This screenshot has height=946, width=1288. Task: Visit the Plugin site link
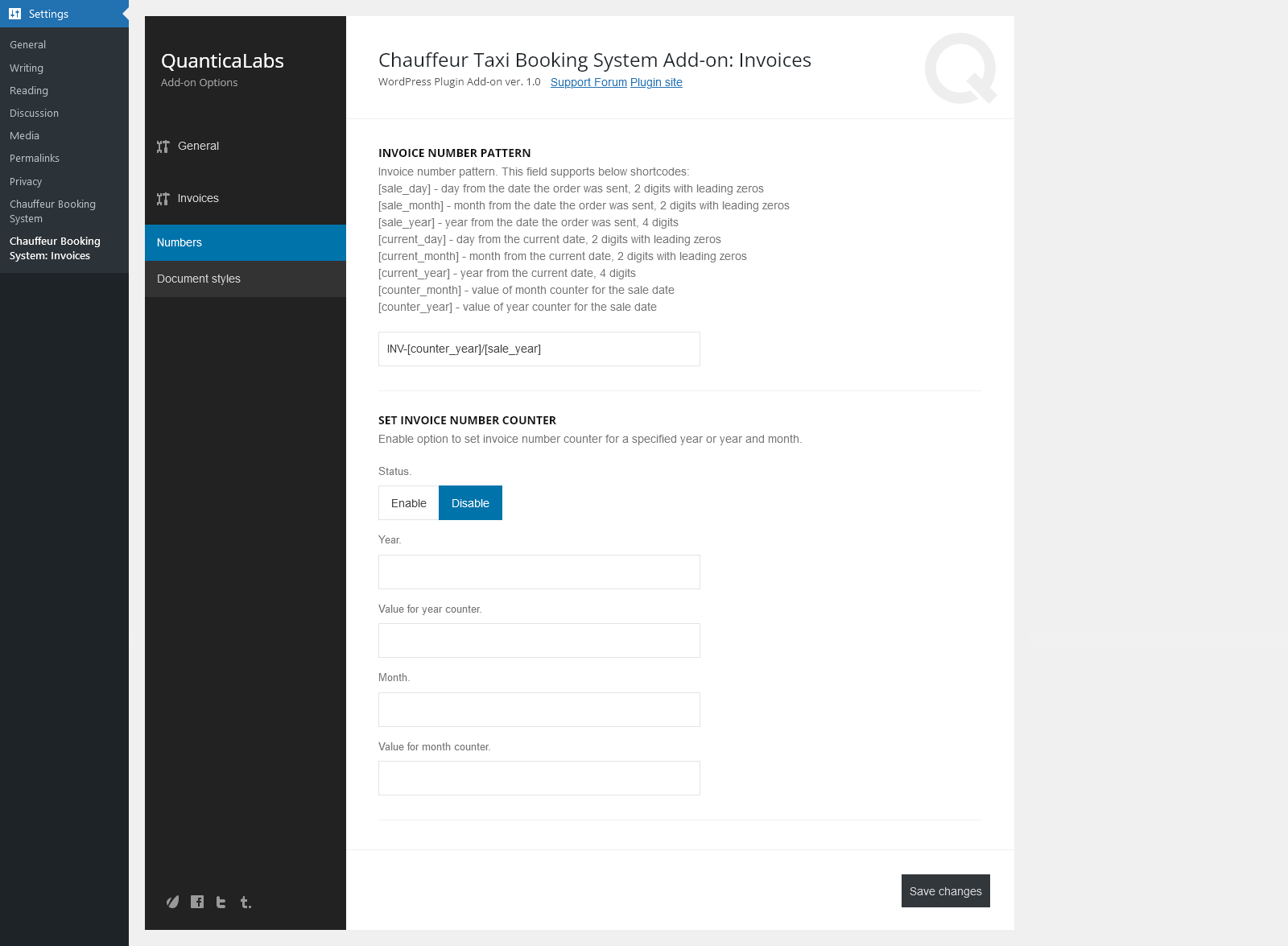[x=656, y=82]
